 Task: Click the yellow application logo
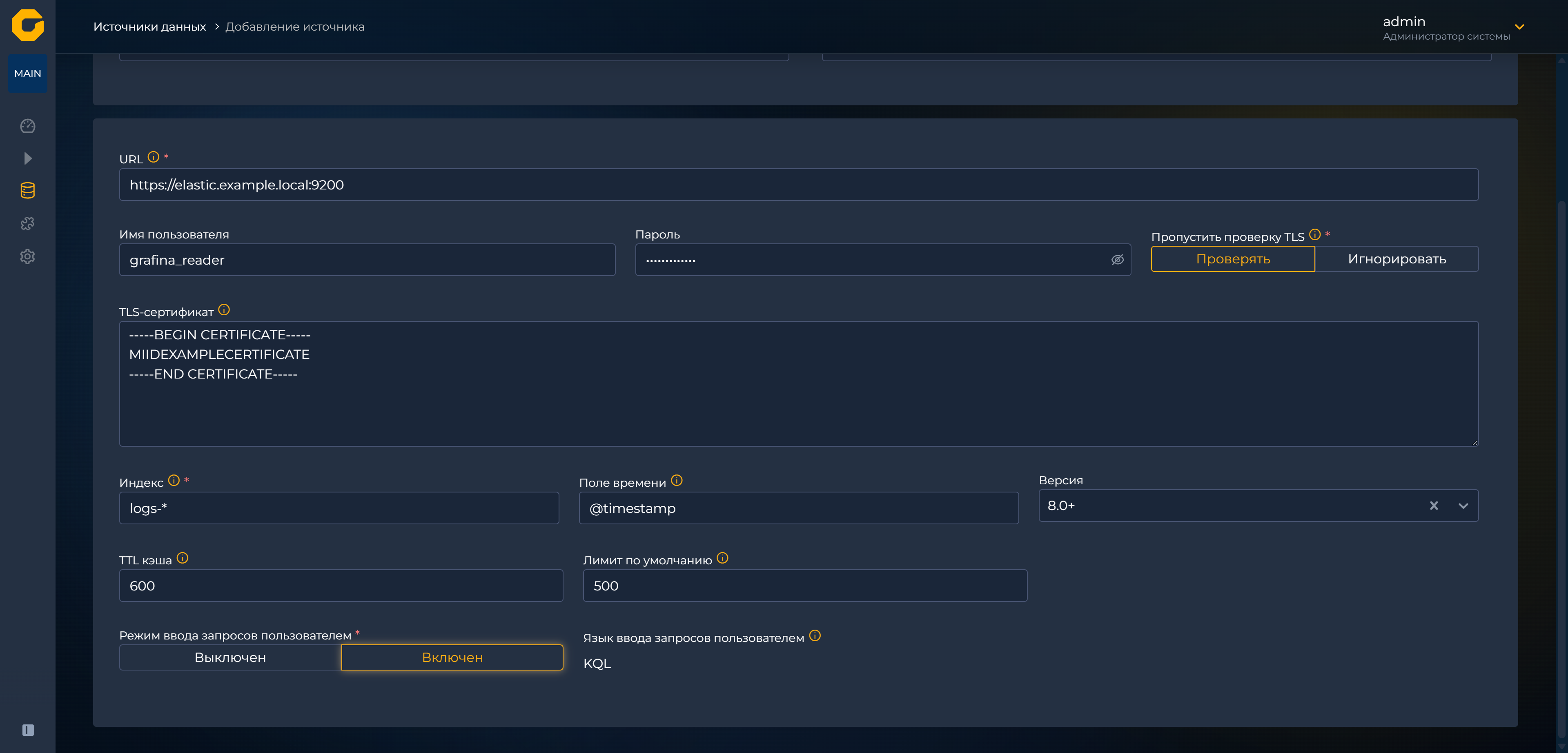coord(28,26)
